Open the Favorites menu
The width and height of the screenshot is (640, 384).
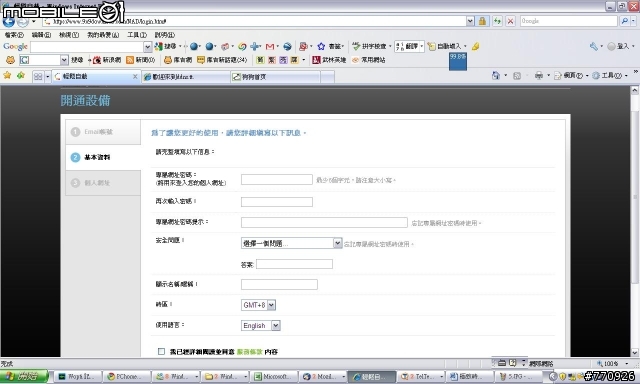pos(103,35)
